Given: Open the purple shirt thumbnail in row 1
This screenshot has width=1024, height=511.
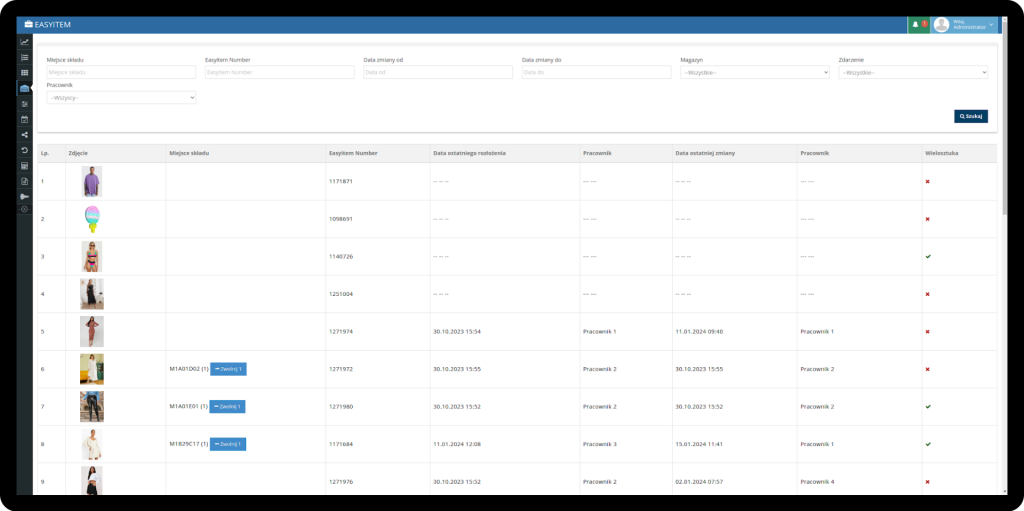Looking at the screenshot, I should pyautogui.click(x=92, y=181).
